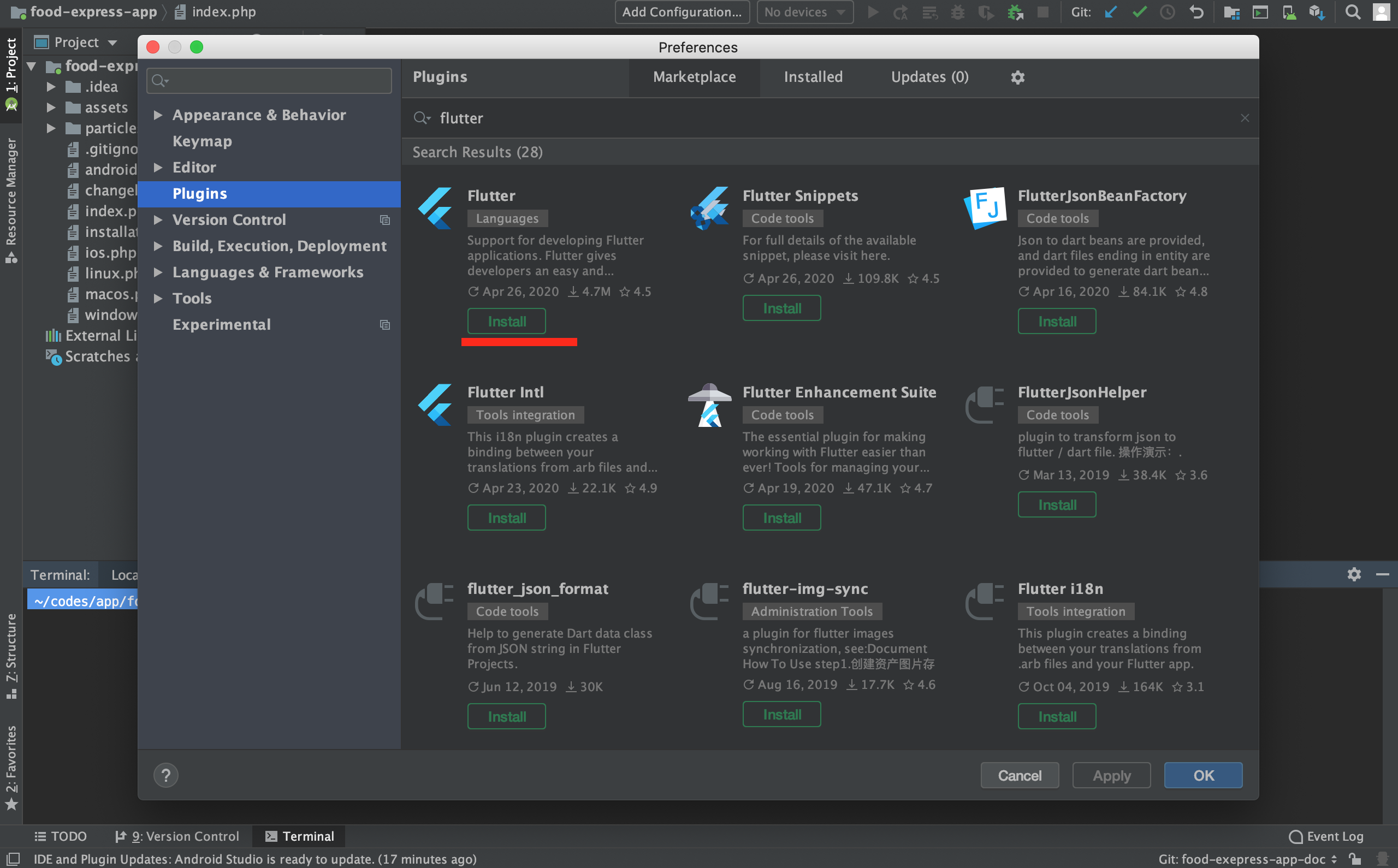The image size is (1398, 868).
Task: Open the No devices dropdown
Action: pos(805,12)
